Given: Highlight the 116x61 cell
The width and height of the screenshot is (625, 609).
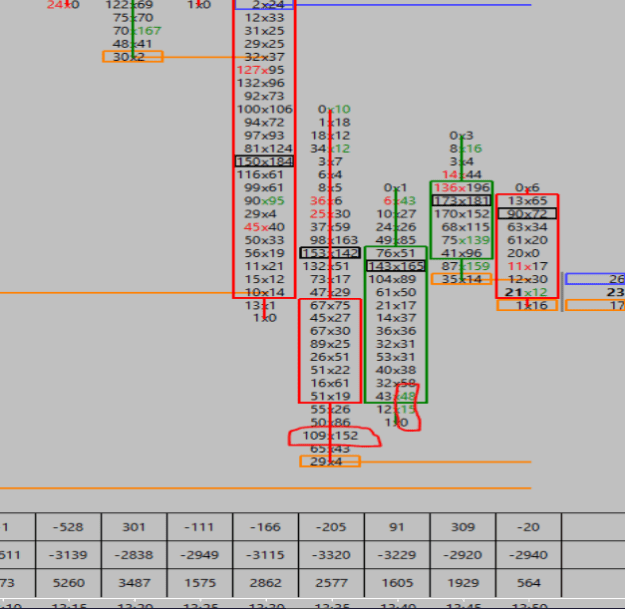Looking at the screenshot, I should pyautogui.click(x=260, y=174).
